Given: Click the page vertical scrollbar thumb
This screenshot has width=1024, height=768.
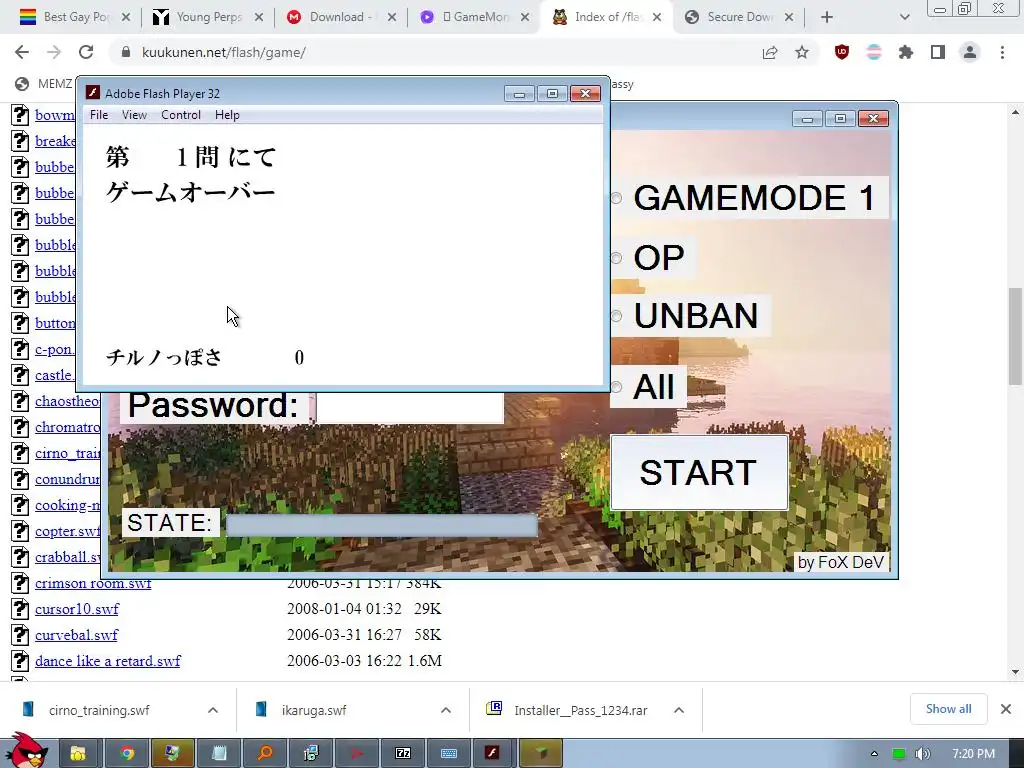Looking at the screenshot, I should 1015,336.
